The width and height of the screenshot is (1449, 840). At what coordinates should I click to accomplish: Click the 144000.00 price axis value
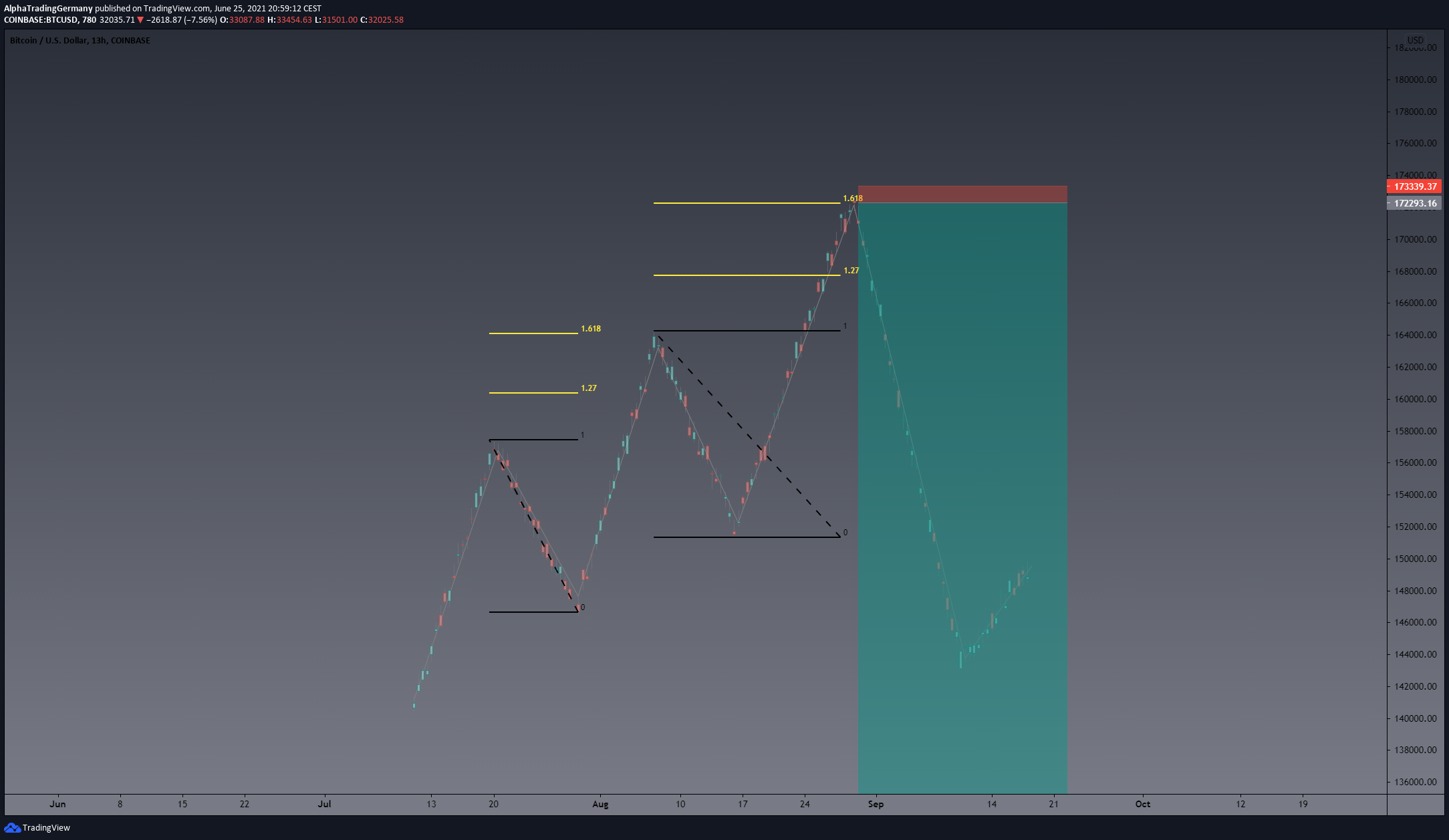coord(1416,654)
